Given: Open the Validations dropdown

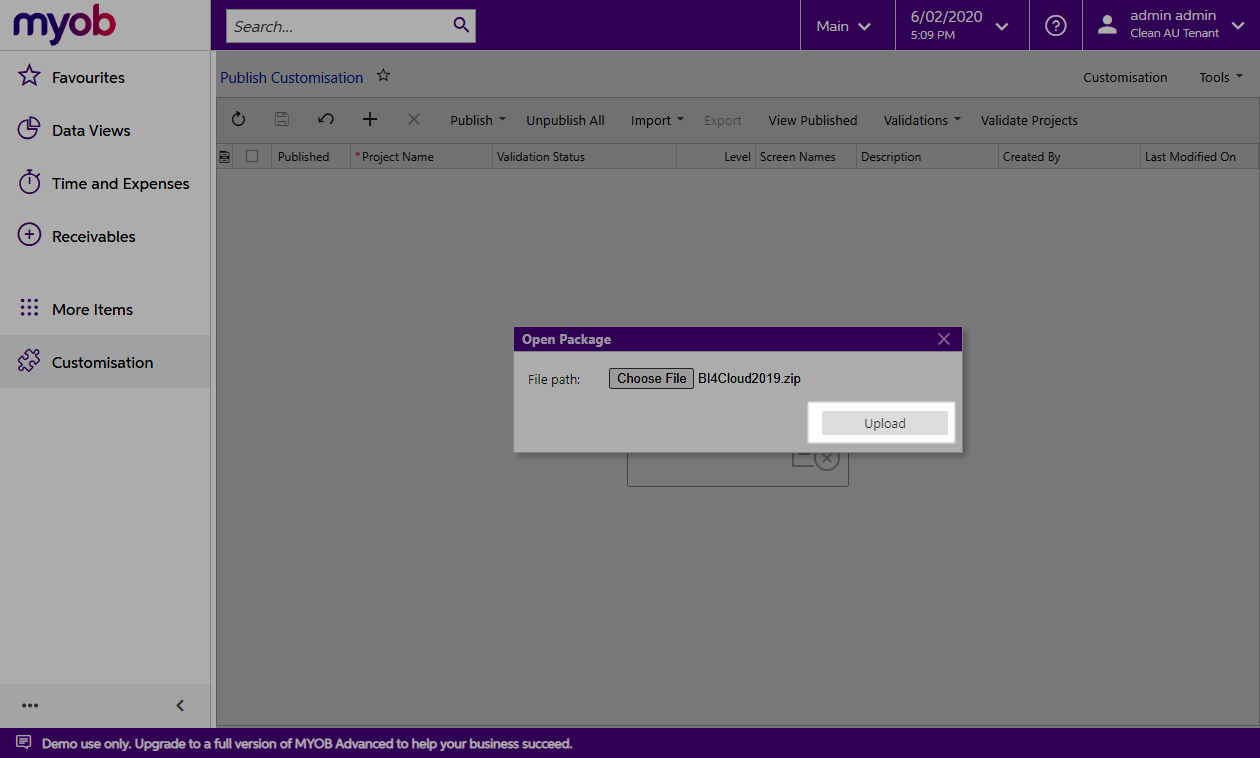Looking at the screenshot, I should point(922,120).
